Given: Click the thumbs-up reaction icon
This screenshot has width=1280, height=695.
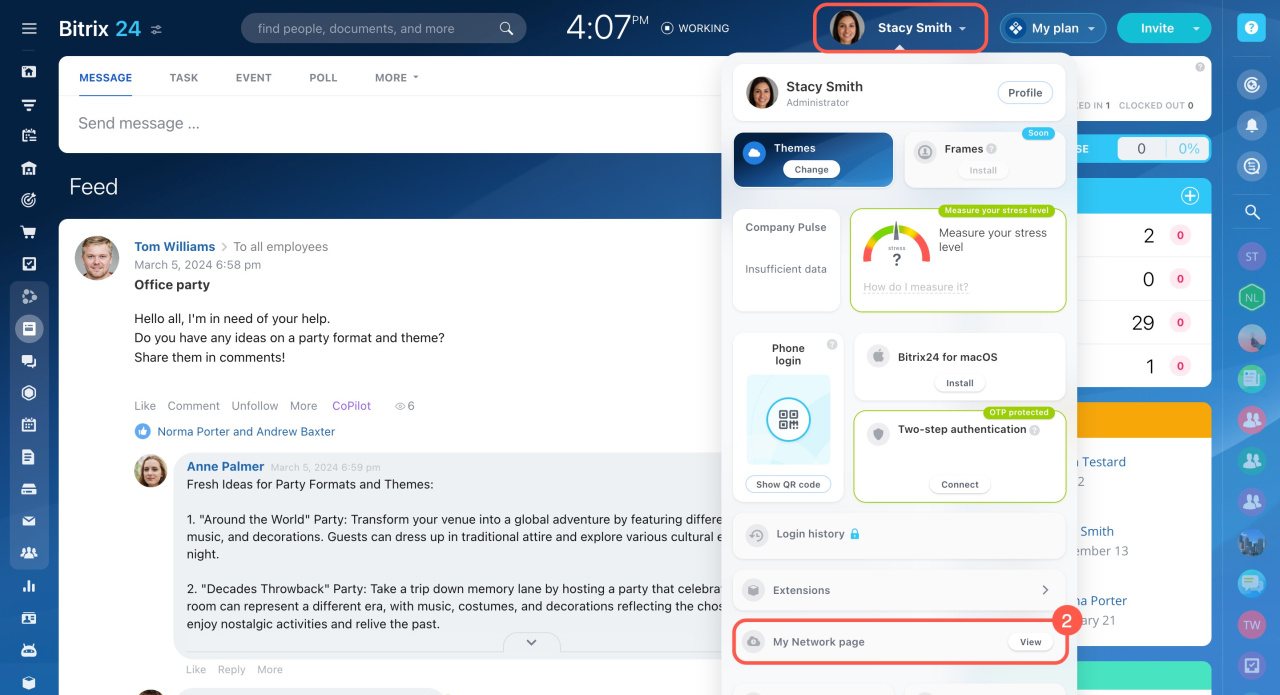Looking at the screenshot, I should [x=142, y=431].
